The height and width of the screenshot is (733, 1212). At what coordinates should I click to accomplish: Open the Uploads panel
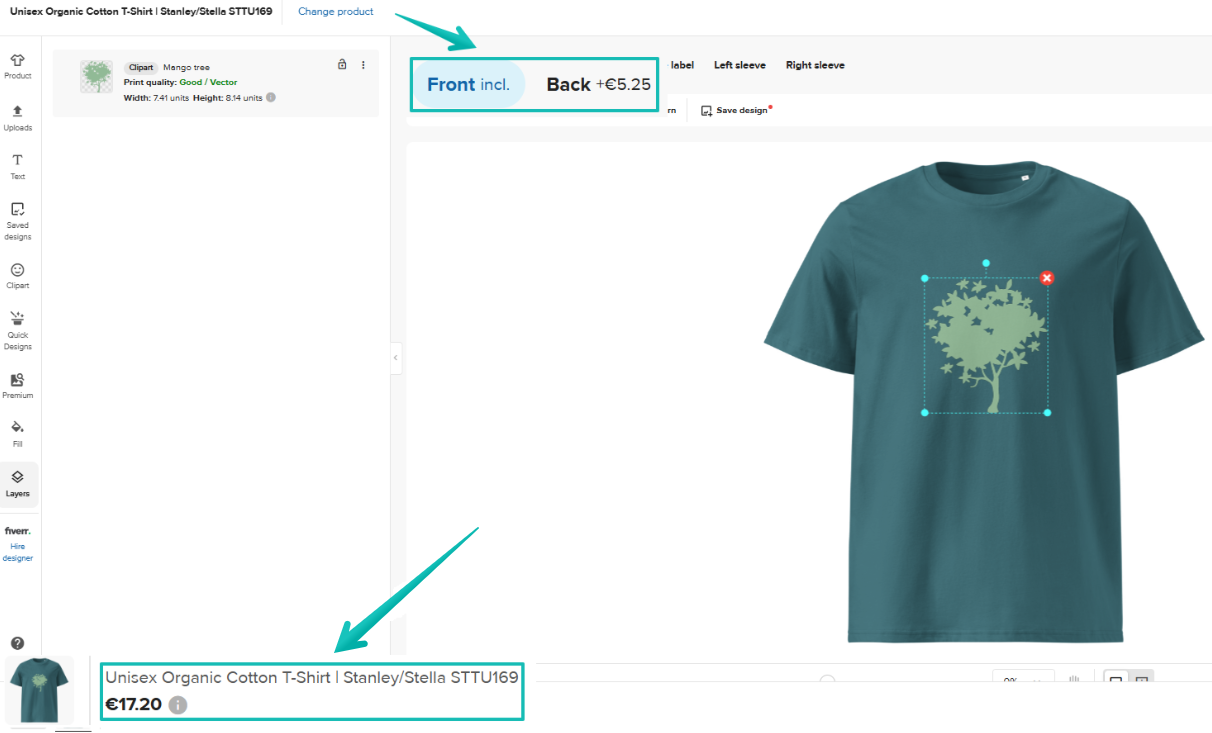click(18, 116)
